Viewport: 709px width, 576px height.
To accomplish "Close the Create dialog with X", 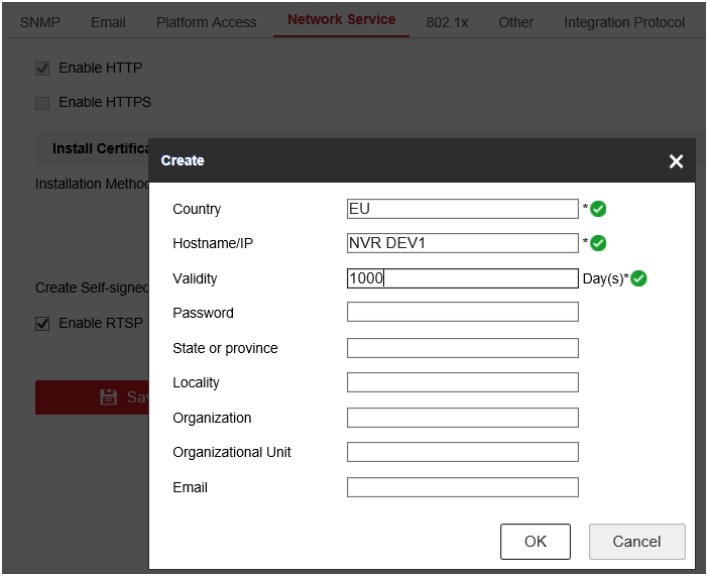I will [x=676, y=161].
